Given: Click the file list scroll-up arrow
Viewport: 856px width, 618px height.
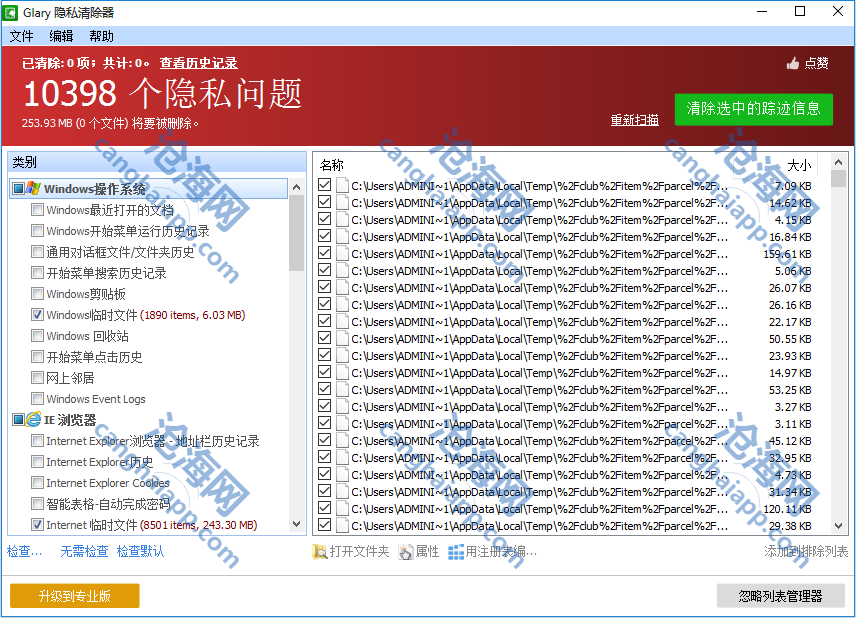Looking at the screenshot, I should tap(839, 162).
